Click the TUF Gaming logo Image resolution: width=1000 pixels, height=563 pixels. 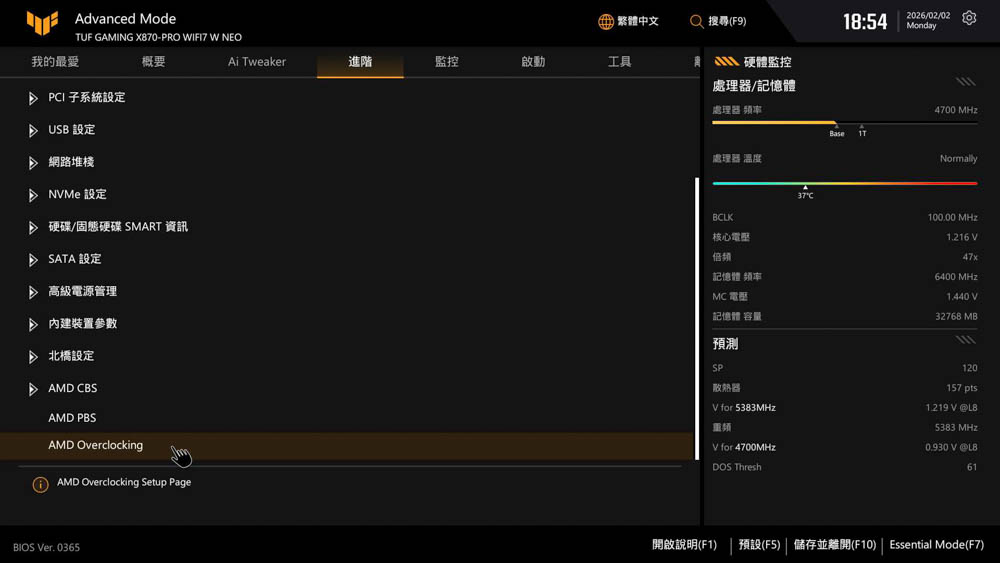coord(41,22)
